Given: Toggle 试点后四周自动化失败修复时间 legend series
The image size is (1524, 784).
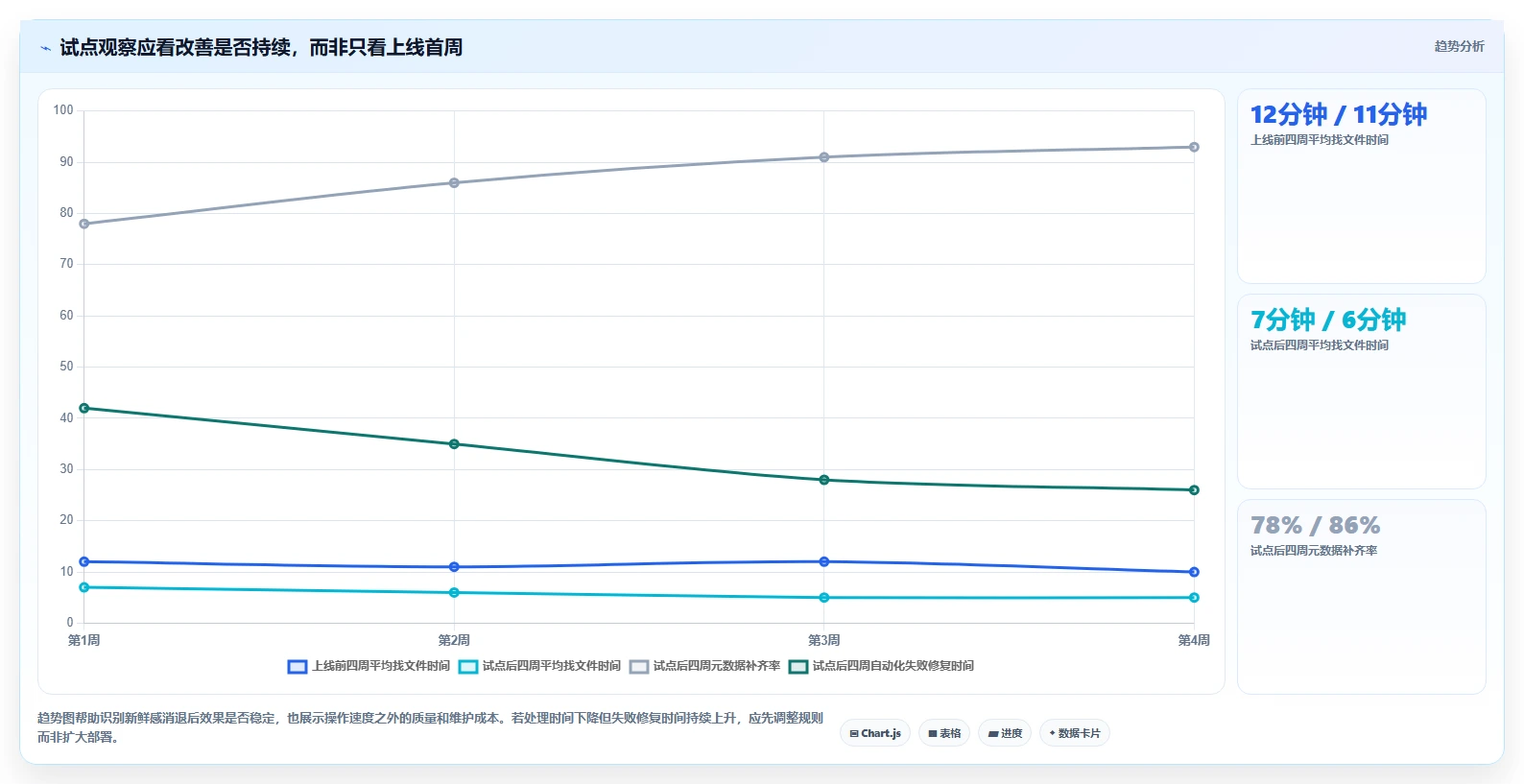Looking at the screenshot, I should coord(881,666).
